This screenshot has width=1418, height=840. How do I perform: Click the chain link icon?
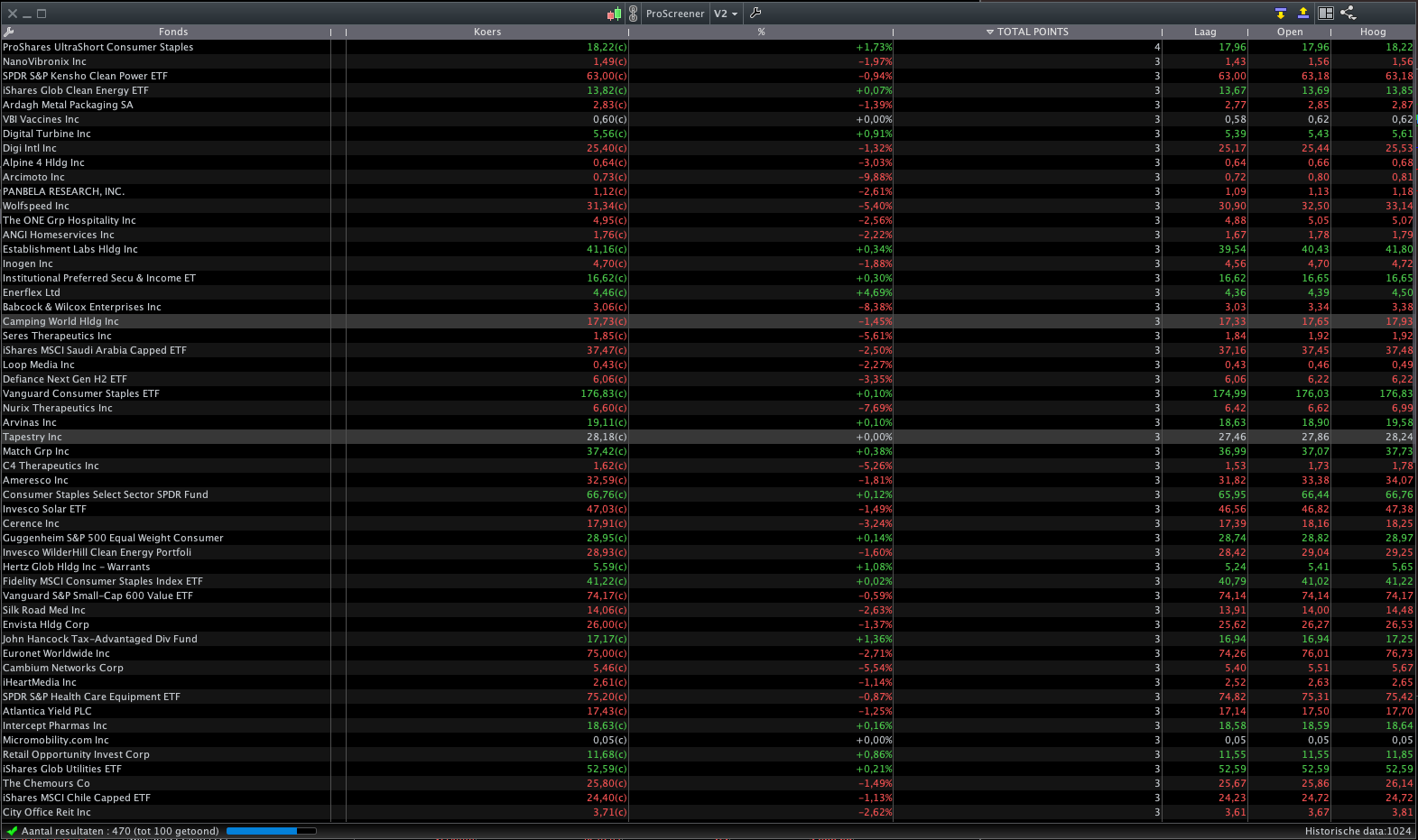[x=633, y=14]
